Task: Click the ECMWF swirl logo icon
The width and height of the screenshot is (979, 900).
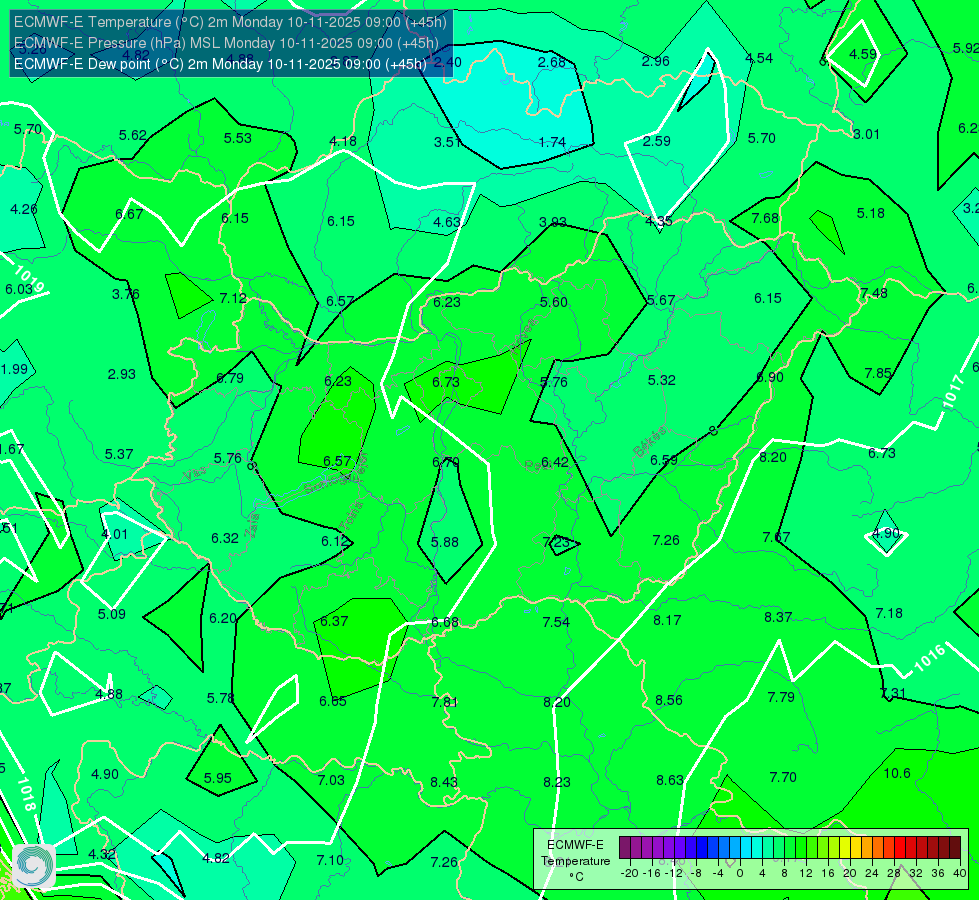Action: [34, 866]
